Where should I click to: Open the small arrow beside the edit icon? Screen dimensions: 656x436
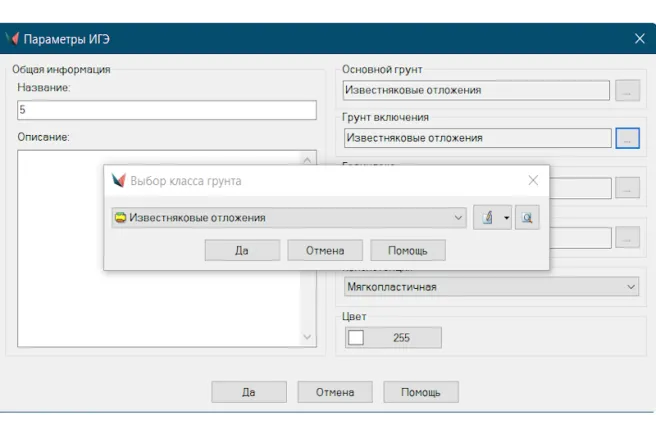point(506,217)
